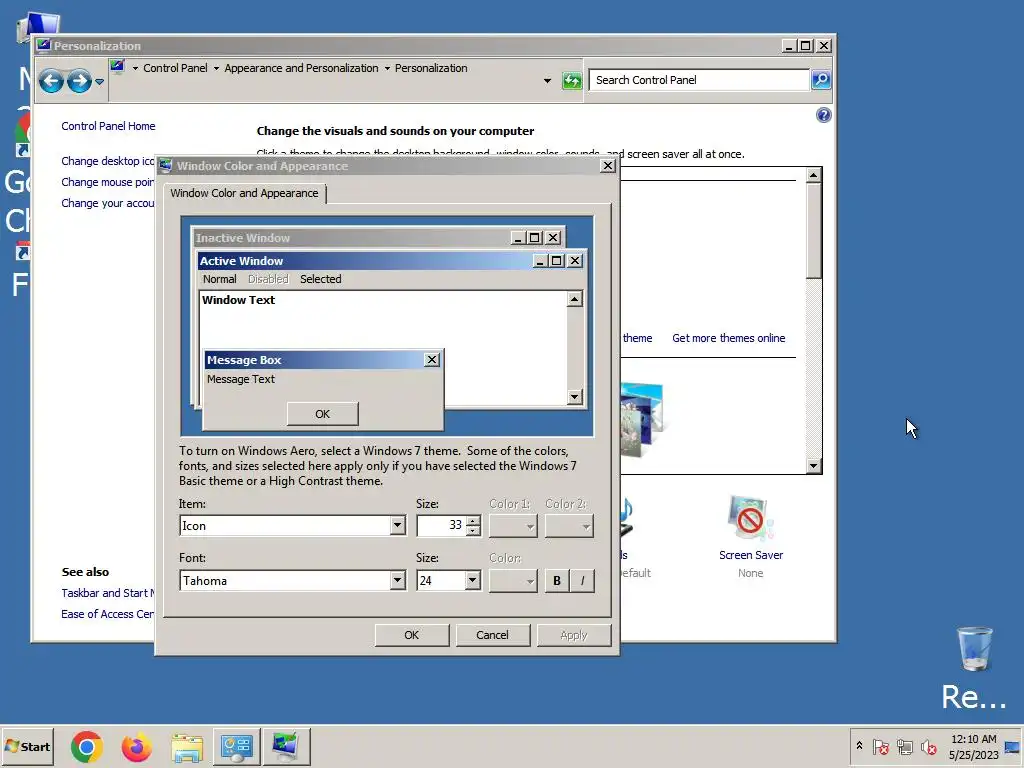Open Taskbar and Start Menu link
Screen dimensions: 1024x768
pyautogui.click(x=108, y=593)
